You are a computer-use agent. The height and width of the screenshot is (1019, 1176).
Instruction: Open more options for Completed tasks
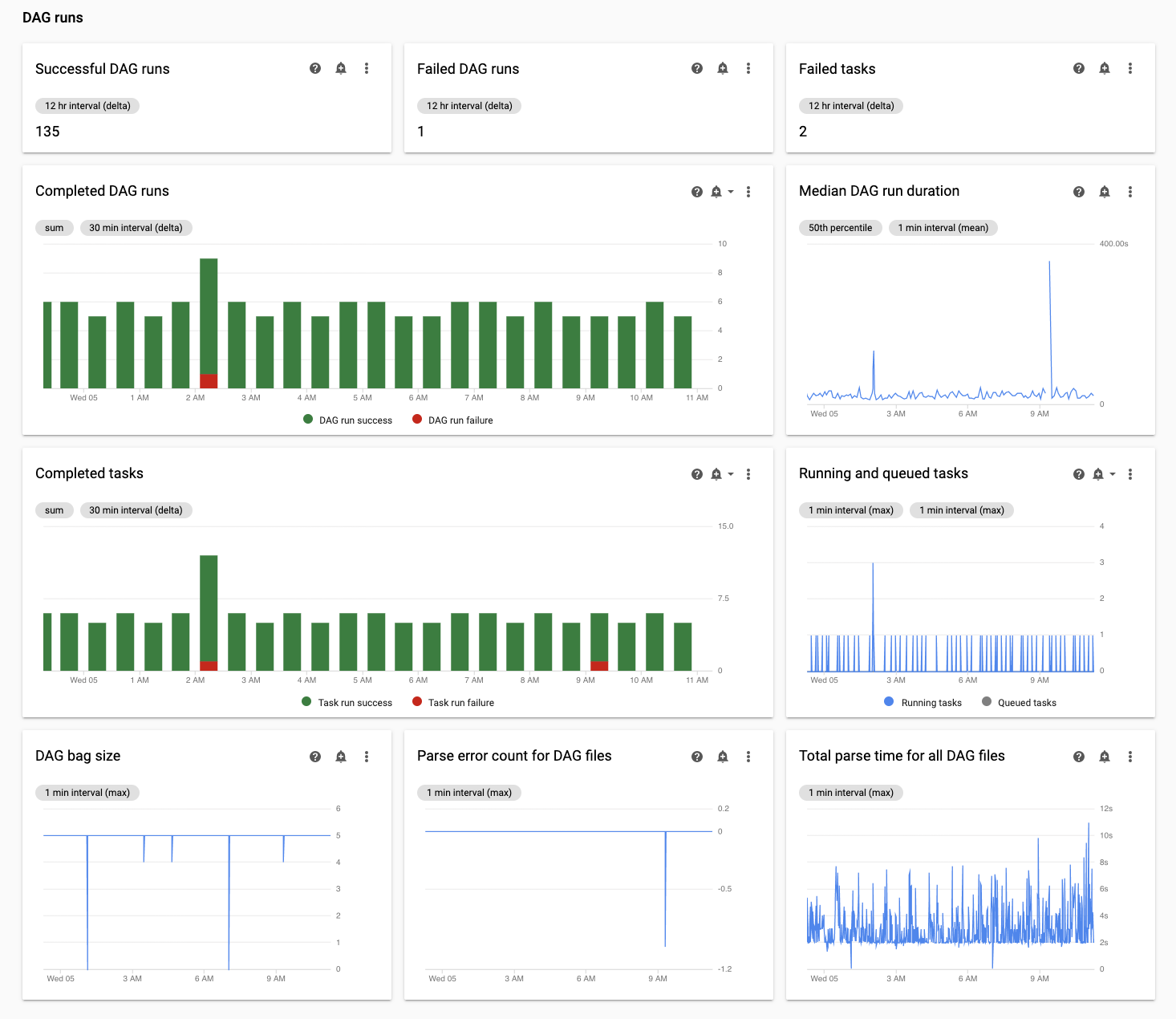tap(748, 474)
